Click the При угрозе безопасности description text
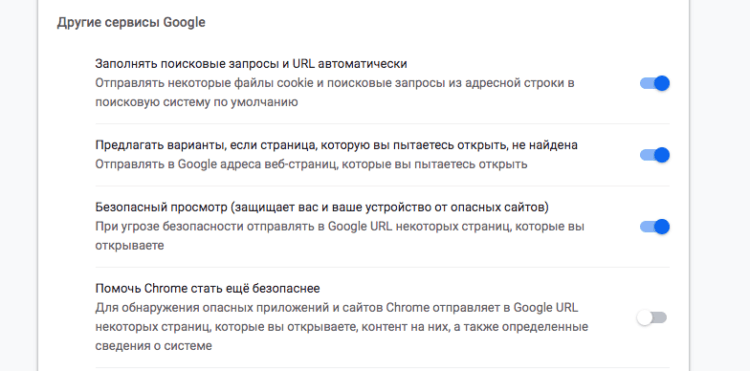Image resolution: width=750 pixels, height=371 pixels. (x=340, y=236)
